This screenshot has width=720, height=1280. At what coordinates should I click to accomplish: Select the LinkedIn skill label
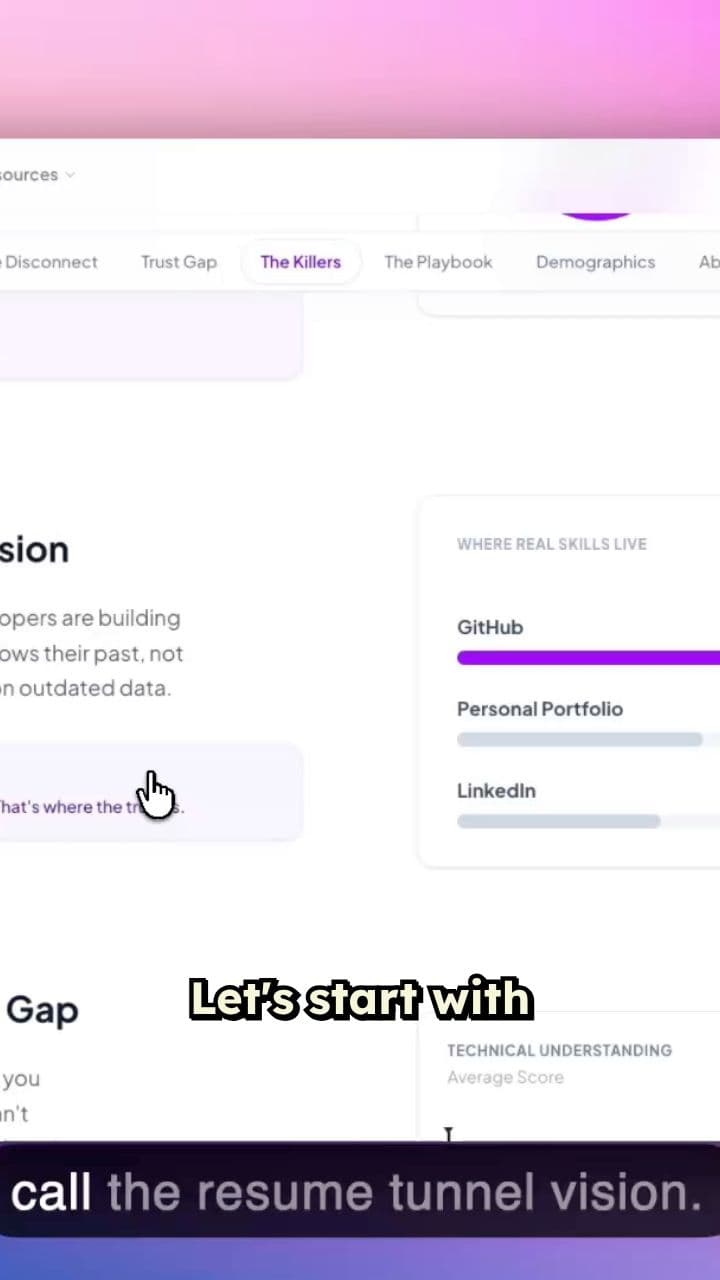click(496, 791)
